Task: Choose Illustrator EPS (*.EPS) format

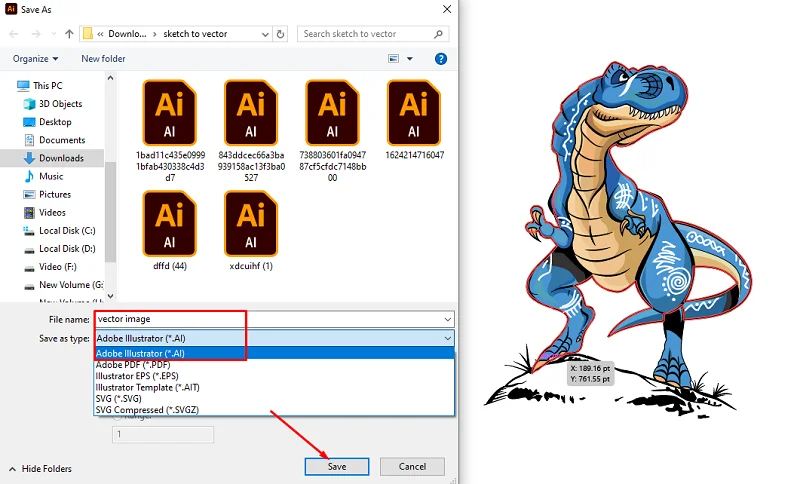Action: [274, 376]
